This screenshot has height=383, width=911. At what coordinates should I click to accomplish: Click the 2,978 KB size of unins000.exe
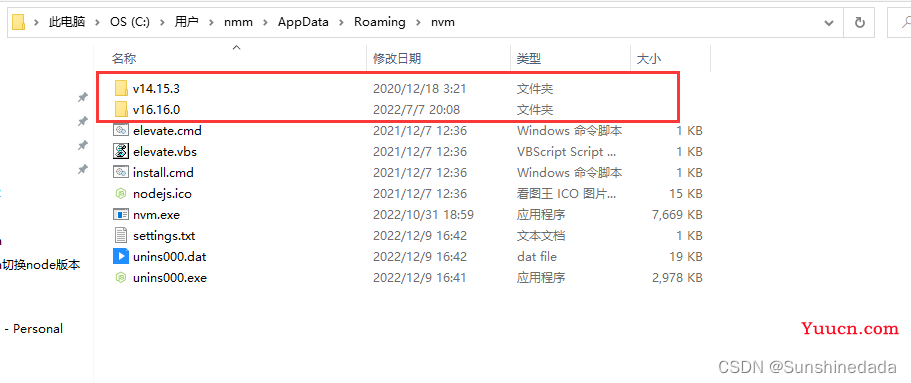click(x=677, y=277)
